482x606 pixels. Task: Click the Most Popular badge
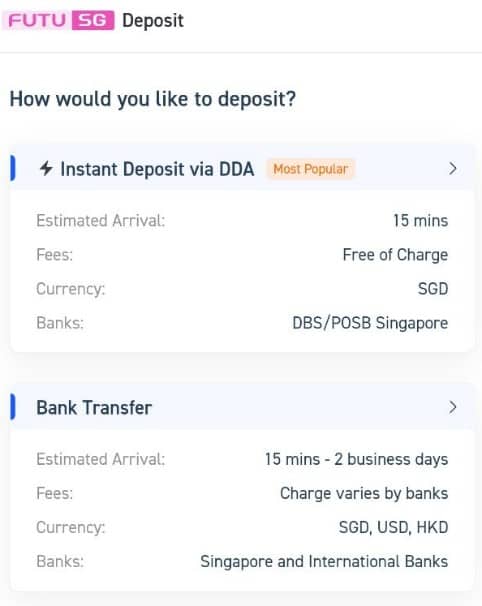coord(310,169)
